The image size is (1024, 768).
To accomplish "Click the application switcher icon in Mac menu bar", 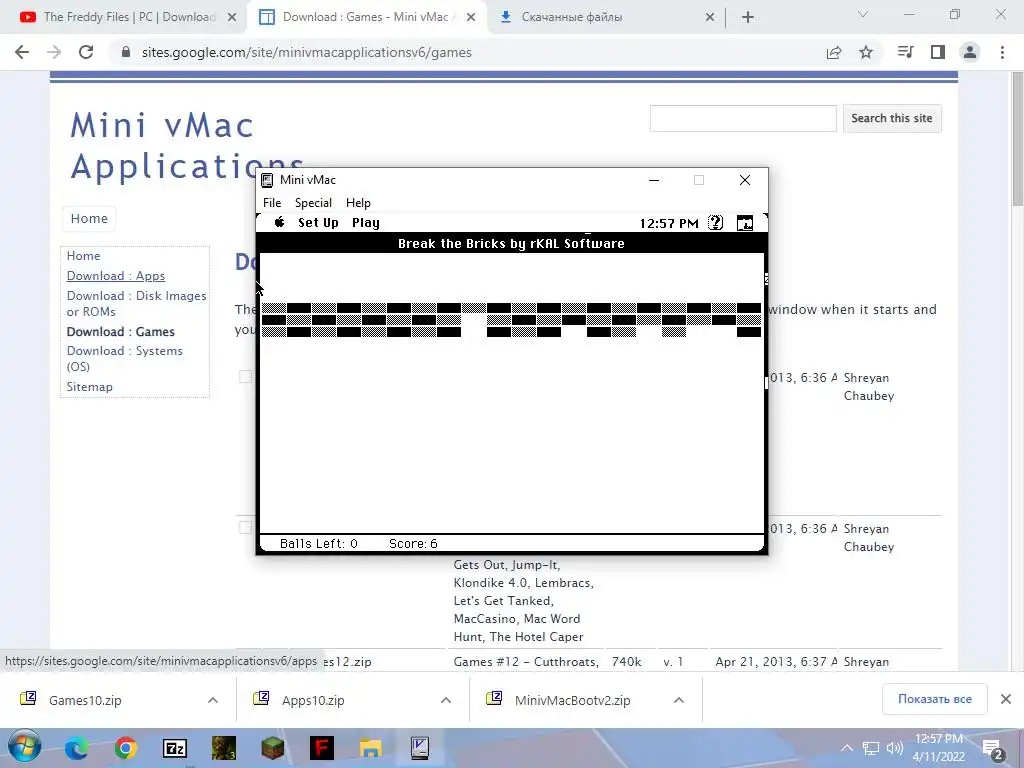I will pyautogui.click(x=744, y=223).
